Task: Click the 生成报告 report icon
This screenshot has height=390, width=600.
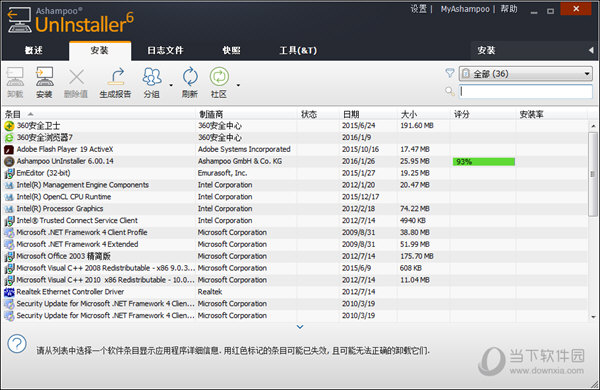Action: click(x=116, y=77)
